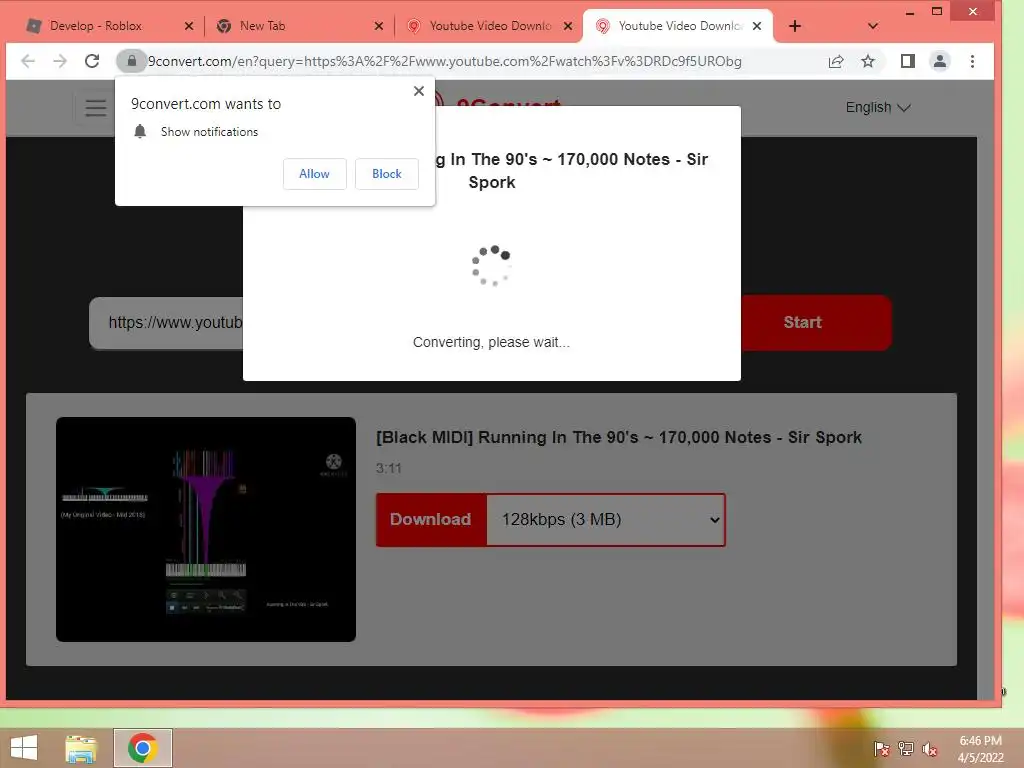Screen dimensions: 1024x768
Task: Toggle the browser side panel icon
Action: 908,61
